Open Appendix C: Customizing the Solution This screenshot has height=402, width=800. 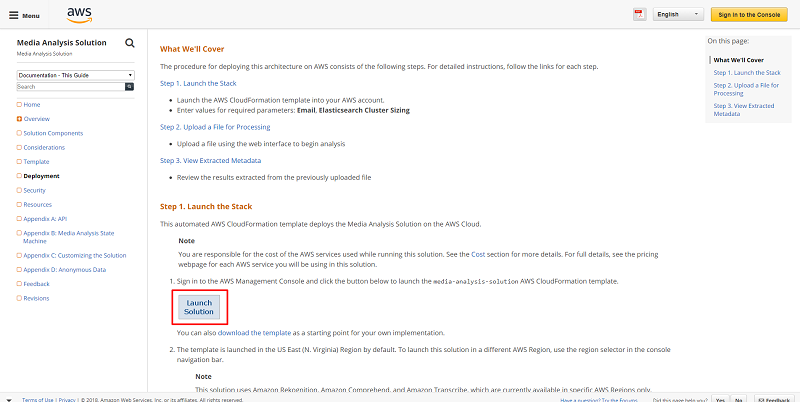74,256
